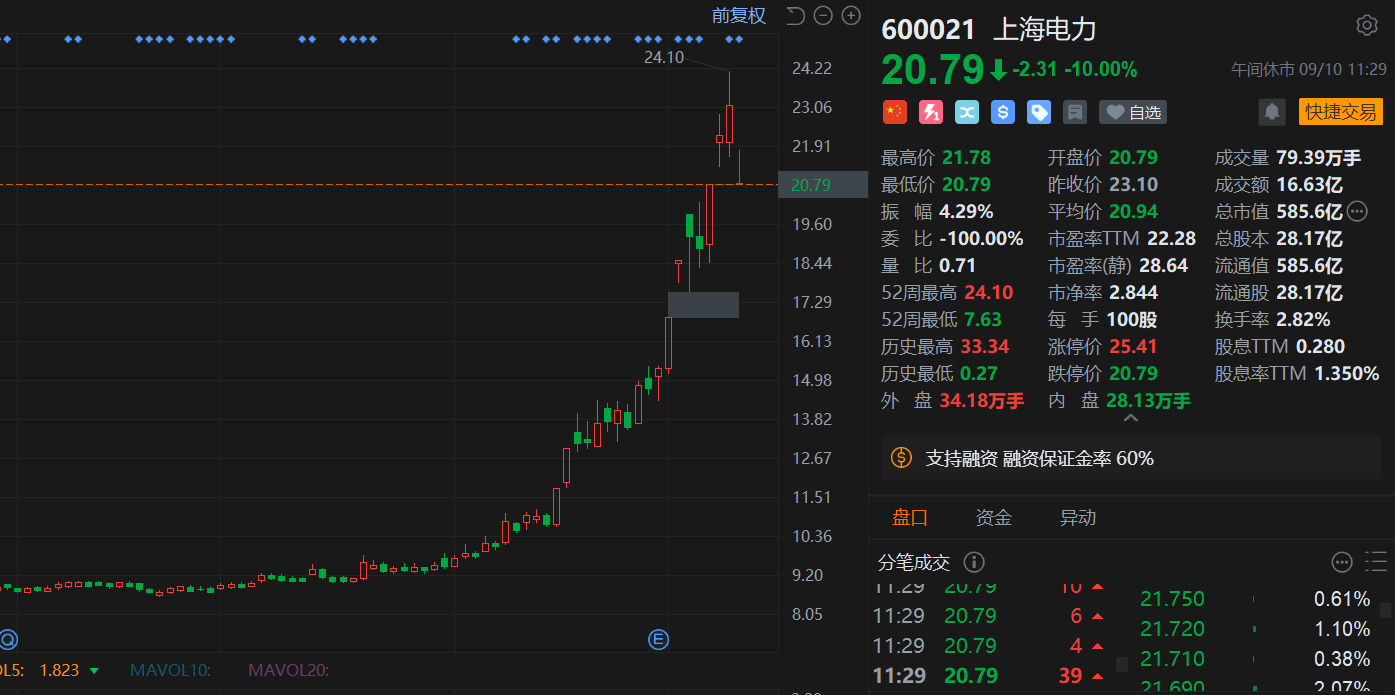Click the price distribution scrollbar thumb

pos(1386,610)
